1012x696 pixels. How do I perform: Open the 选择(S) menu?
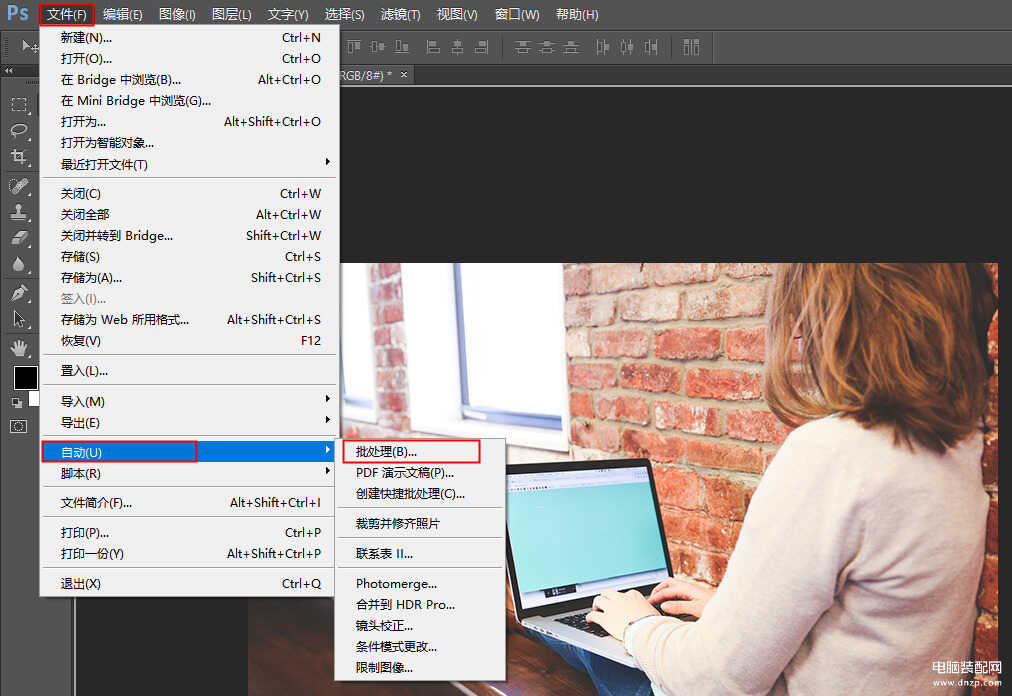pyautogui.click(x=344, y=14)
